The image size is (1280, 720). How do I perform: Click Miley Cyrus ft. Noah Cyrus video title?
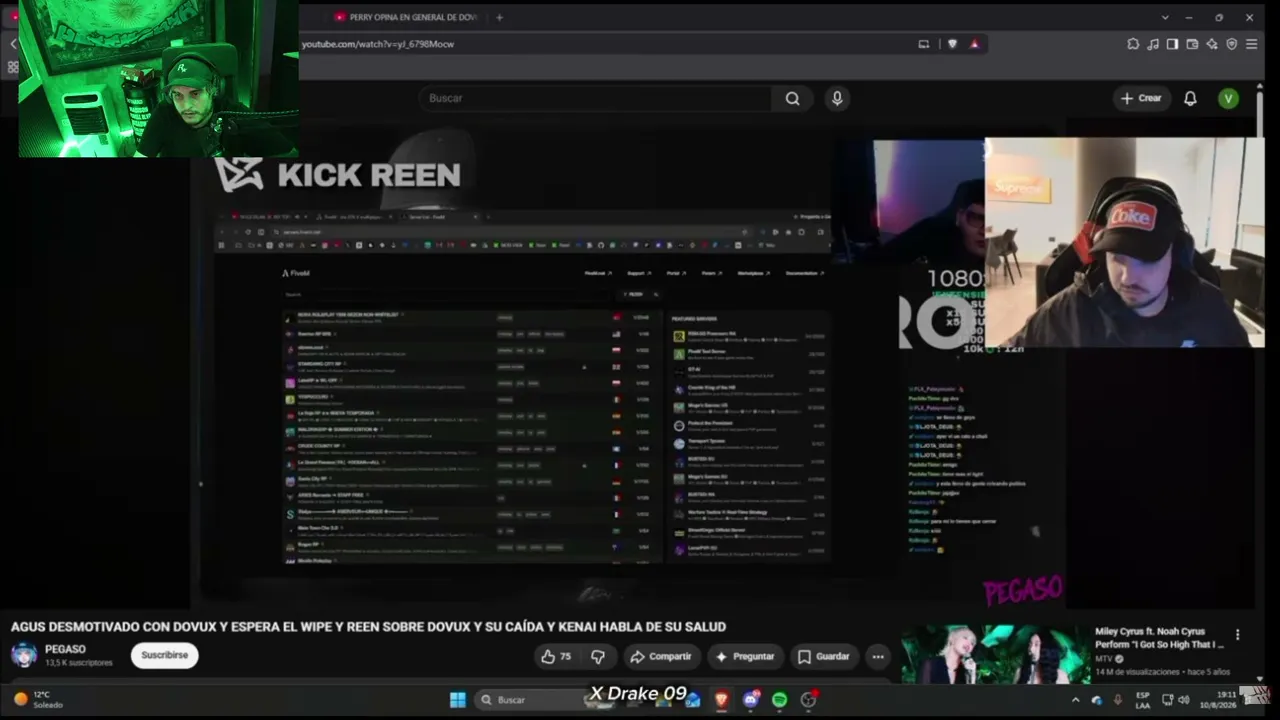pos(1160,638)
